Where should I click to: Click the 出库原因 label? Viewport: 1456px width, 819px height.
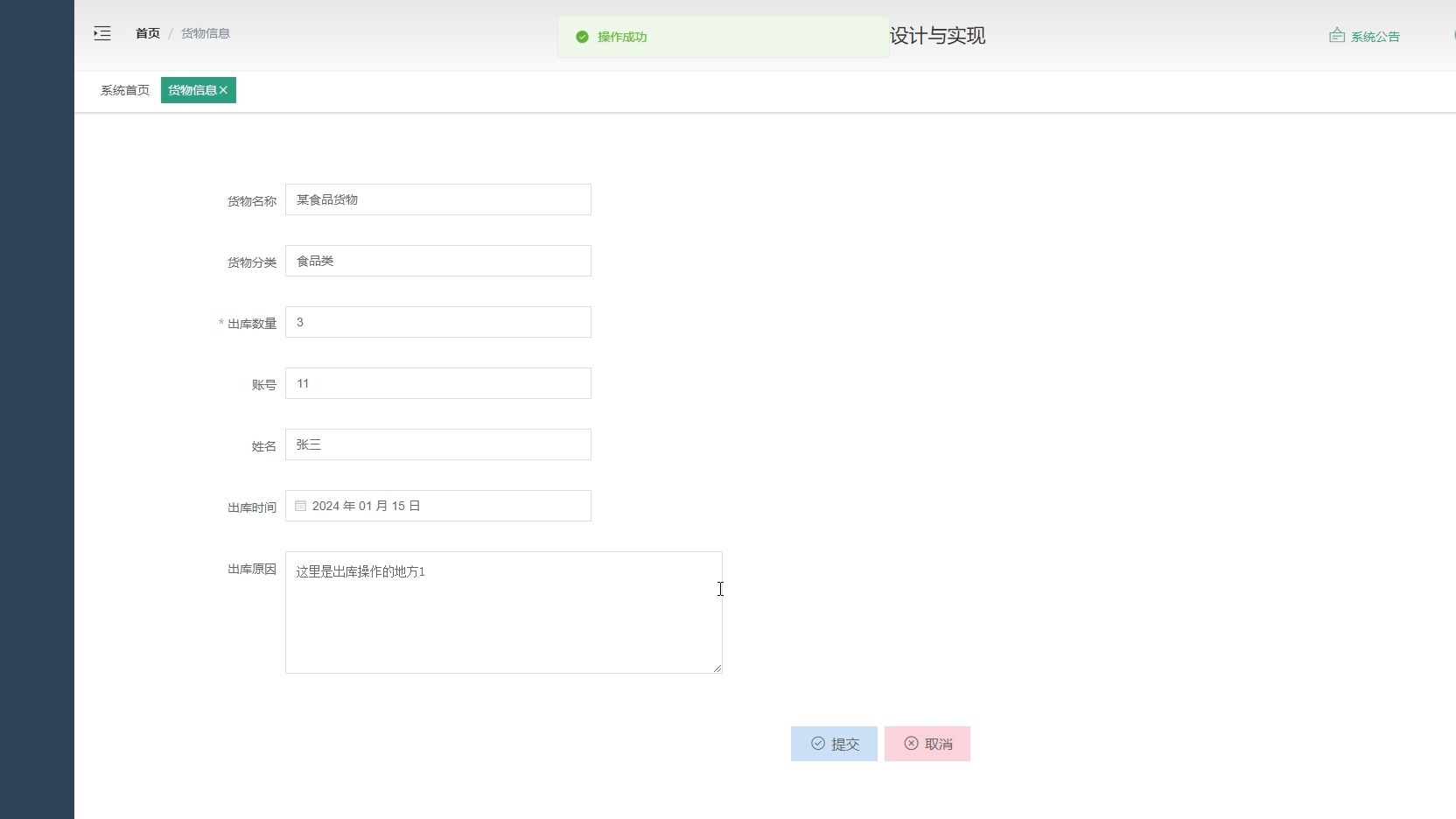pos(252,569)
